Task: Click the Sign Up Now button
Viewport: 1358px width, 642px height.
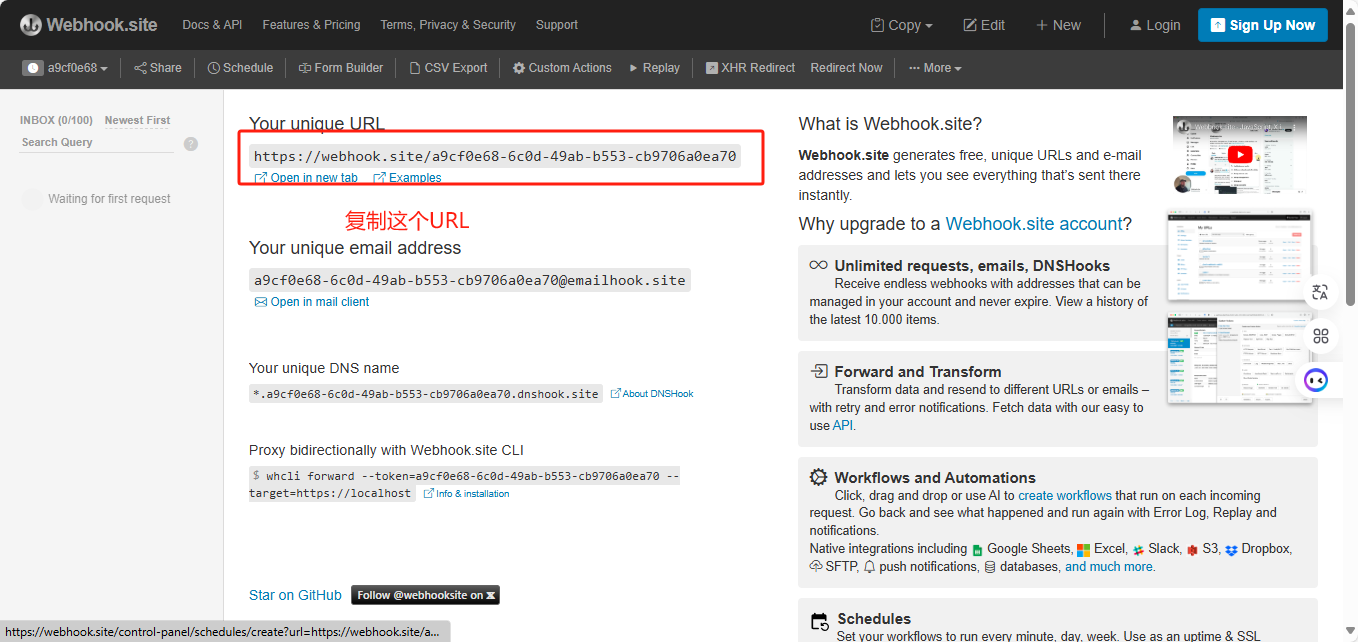Action: [1263, 25]
